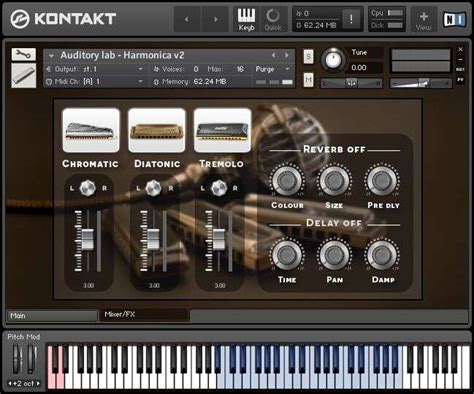Image resolution: width=474 pixels, height=394 pixels.
Task: Toggle the PV button in instrument header
Action: coord(461,80)
